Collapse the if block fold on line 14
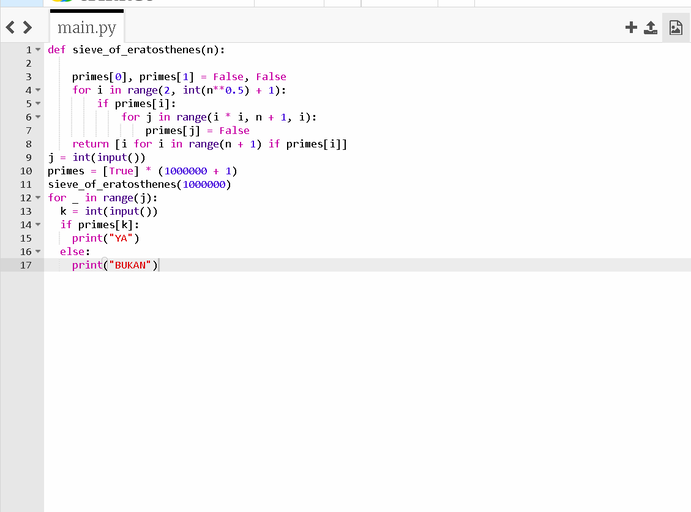This screenshot has height=512, width=691. coord(38,225)
